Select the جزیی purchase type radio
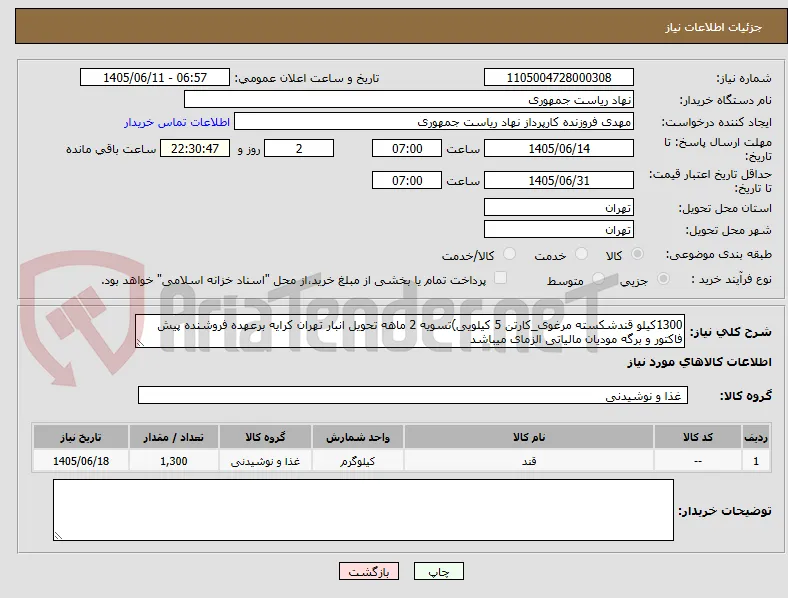The height and width of the screenshot is (598, 788). 663,278
